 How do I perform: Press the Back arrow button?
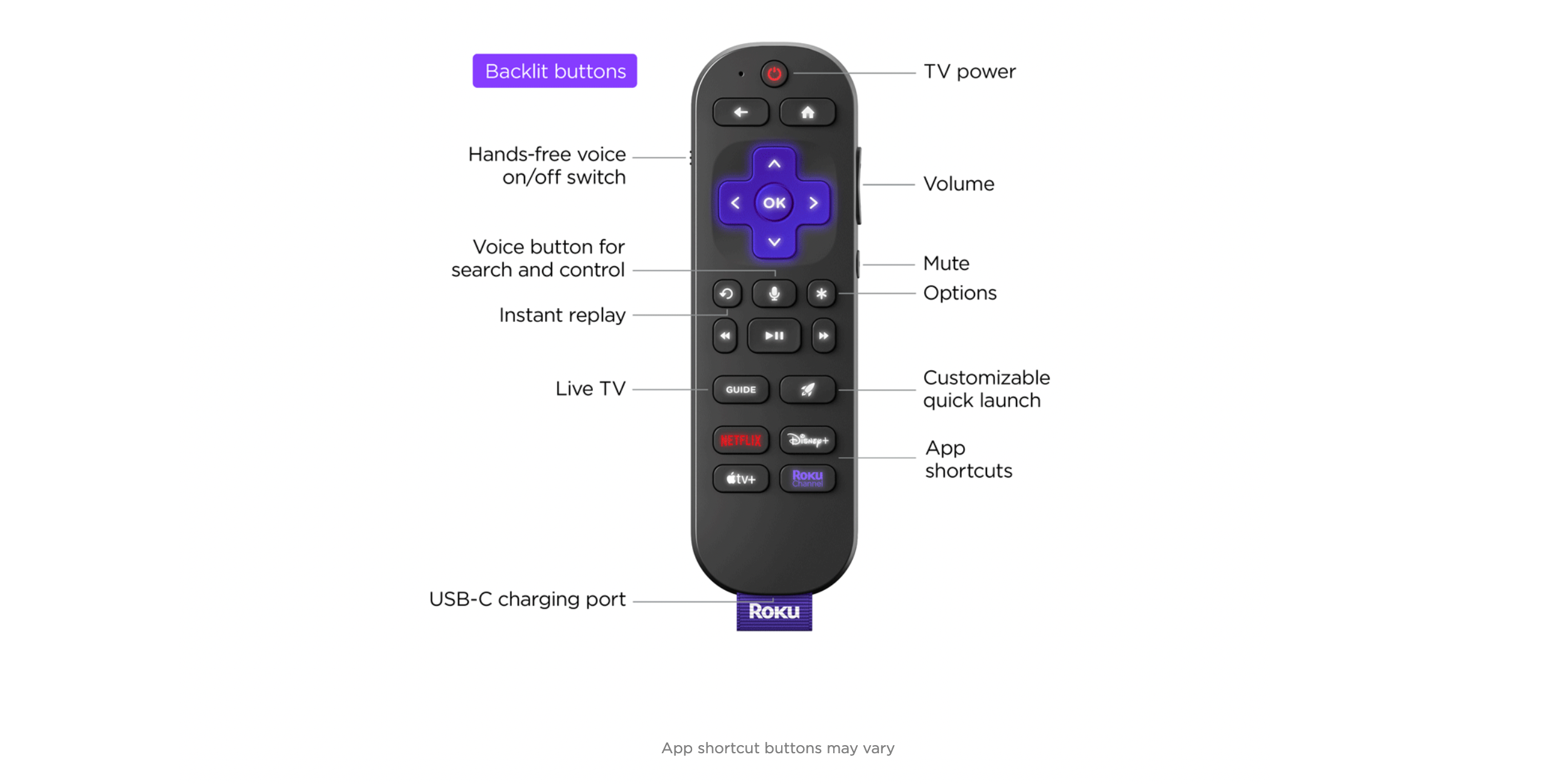tap(736, 112)
